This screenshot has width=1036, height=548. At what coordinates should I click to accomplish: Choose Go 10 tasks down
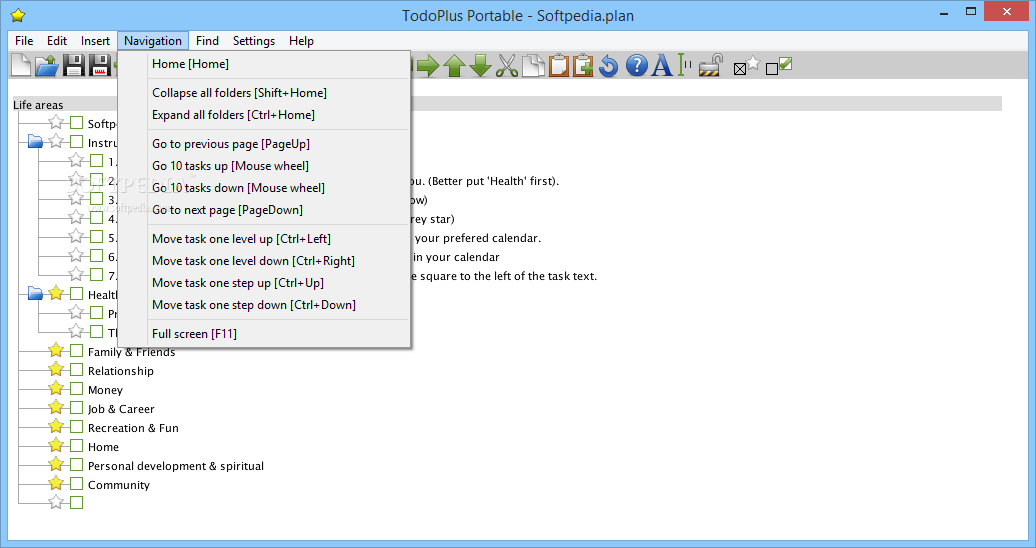[x=264, y=188]
